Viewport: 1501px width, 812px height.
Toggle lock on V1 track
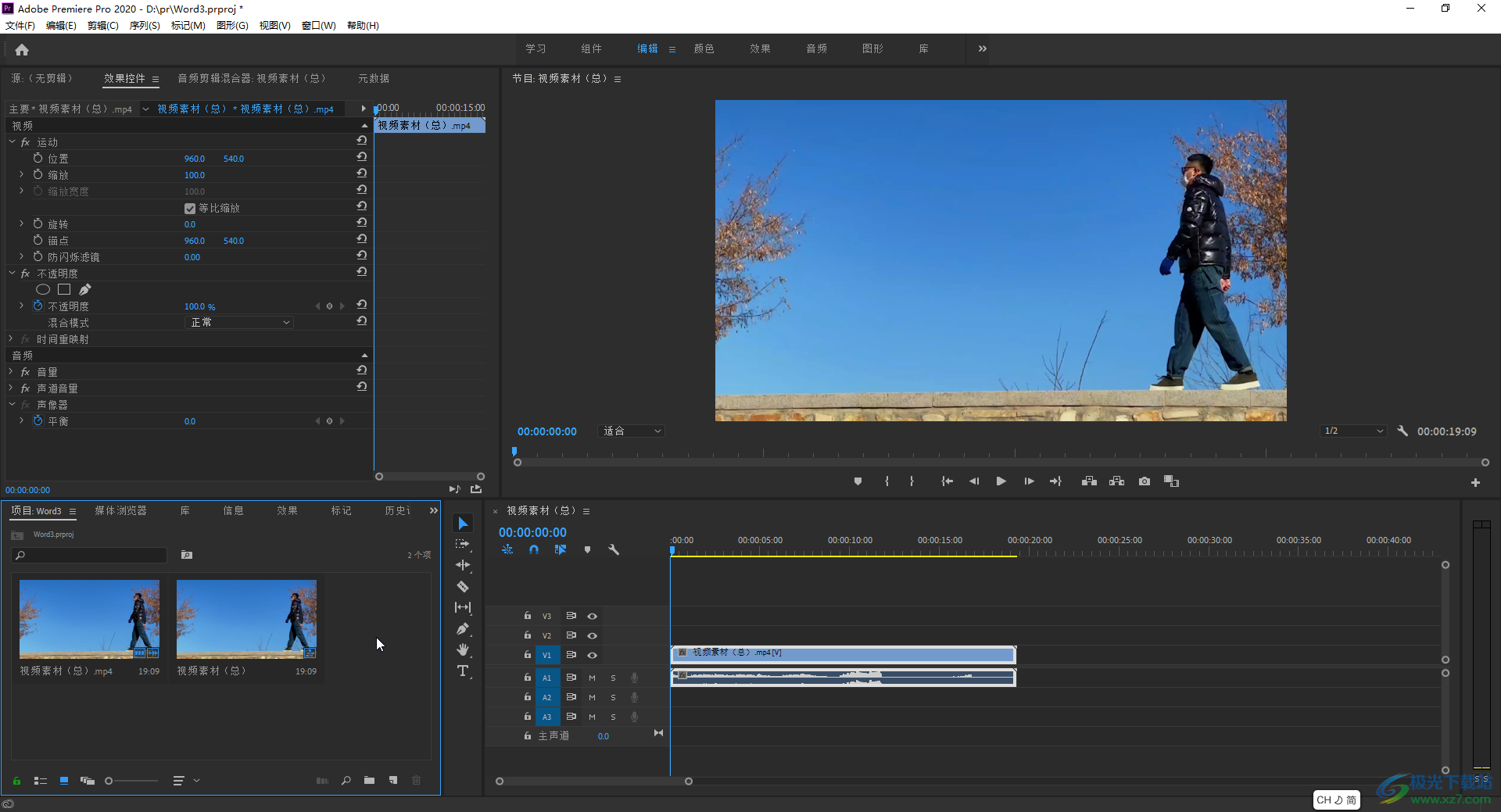[x=528, y=655]
